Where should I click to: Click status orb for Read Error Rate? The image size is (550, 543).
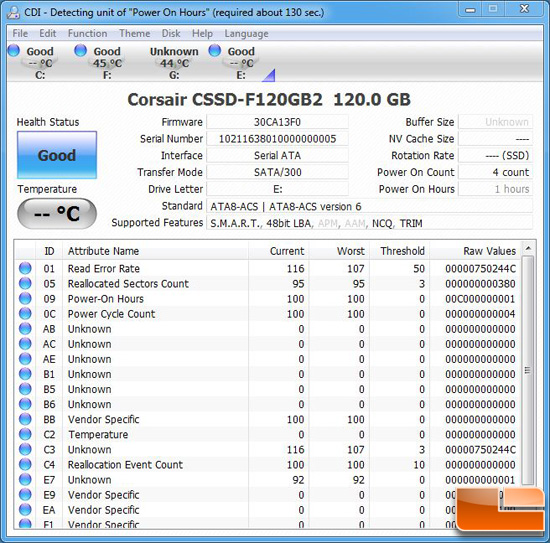(x=25, y=268)
